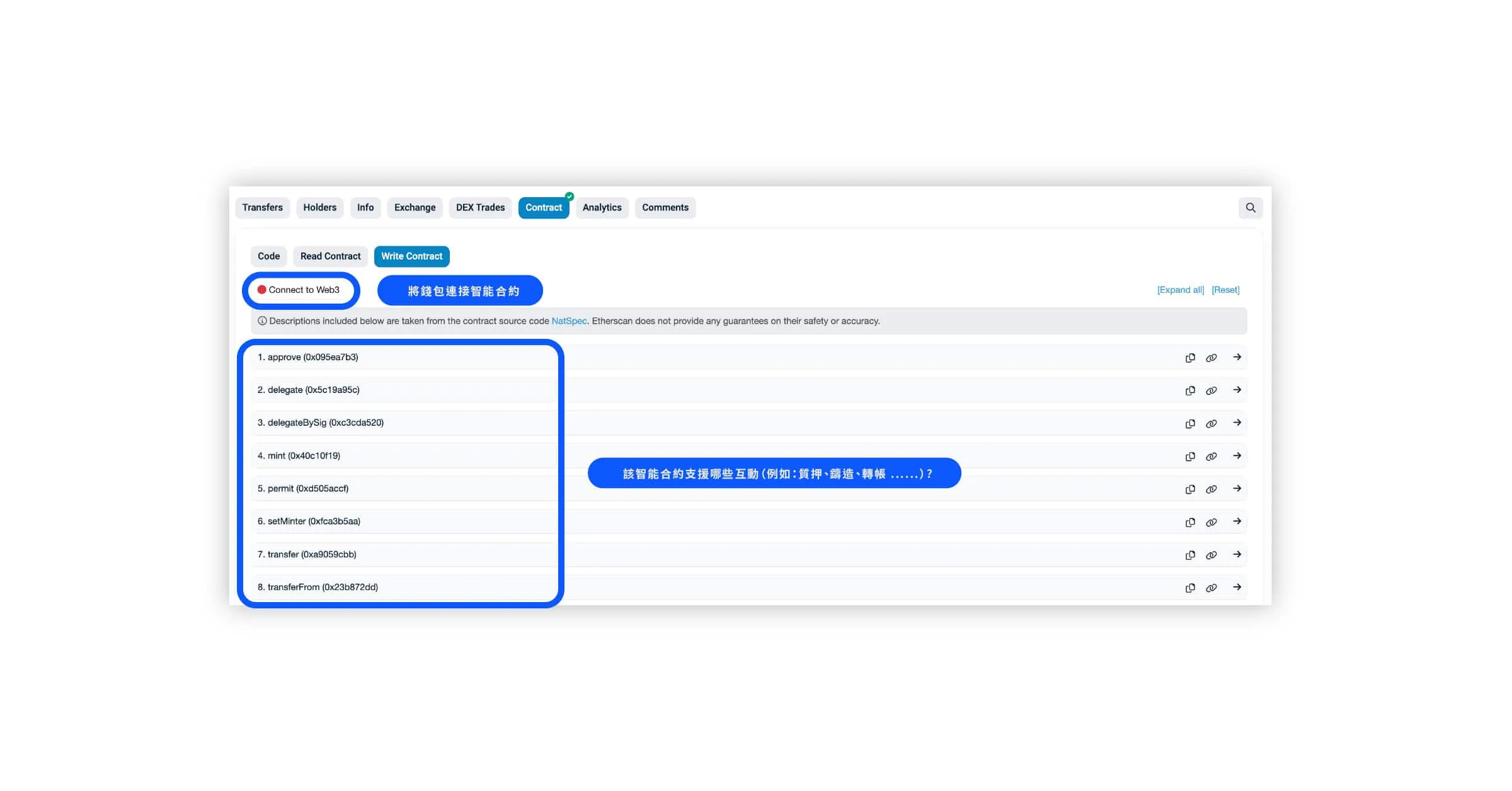Image resolution: width=1512 pixels, height=791 pixels.
Task: Permalink icon for the transfer row
Action: [x=1211, y=555]
